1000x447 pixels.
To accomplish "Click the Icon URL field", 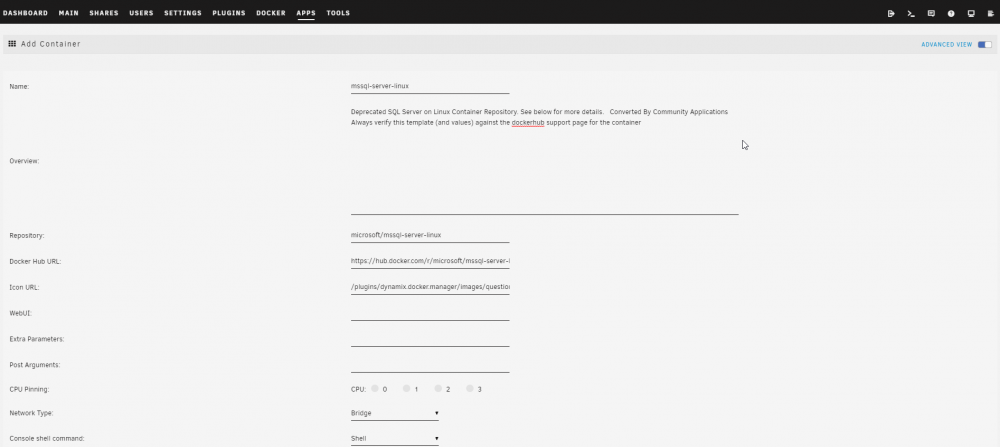I will tap(430, 288).
